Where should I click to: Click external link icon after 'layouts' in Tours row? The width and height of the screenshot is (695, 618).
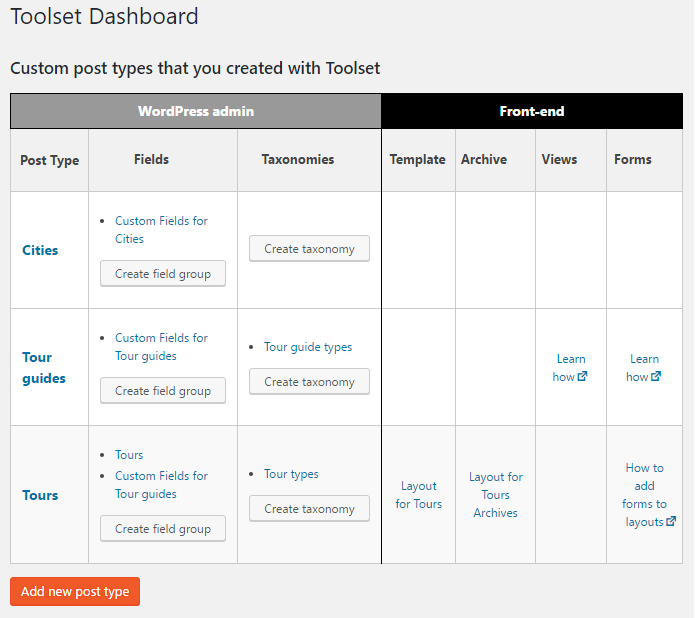[x=671, y=522]
